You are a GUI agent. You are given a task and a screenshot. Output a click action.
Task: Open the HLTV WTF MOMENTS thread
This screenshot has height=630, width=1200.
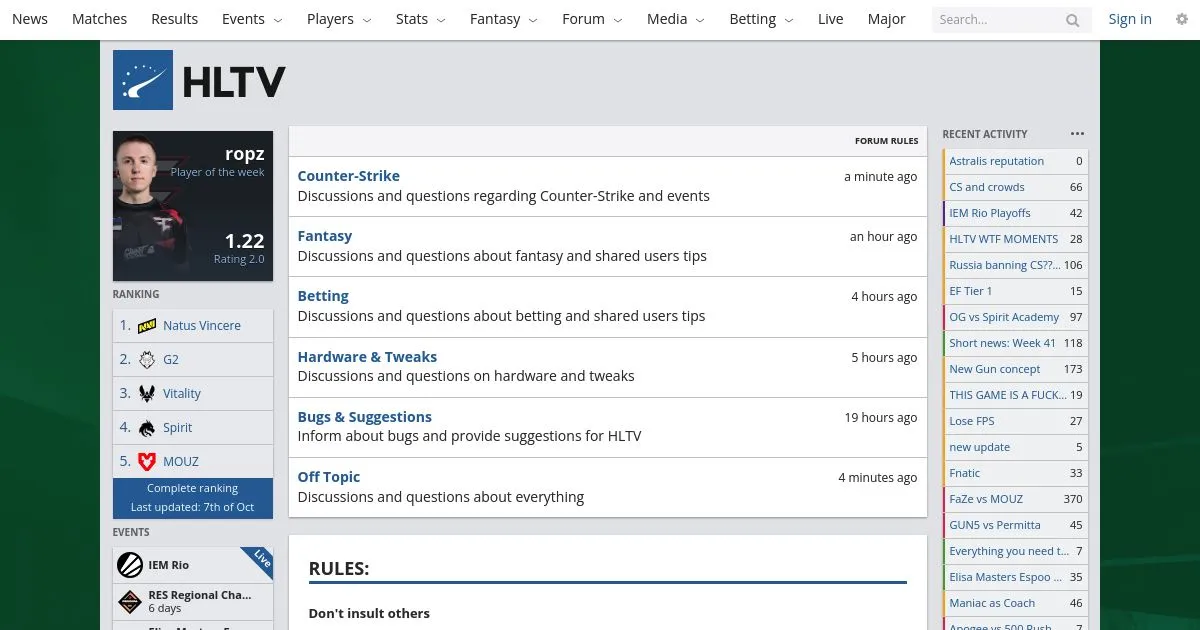pyautogui.click(x=1016, y=239)
